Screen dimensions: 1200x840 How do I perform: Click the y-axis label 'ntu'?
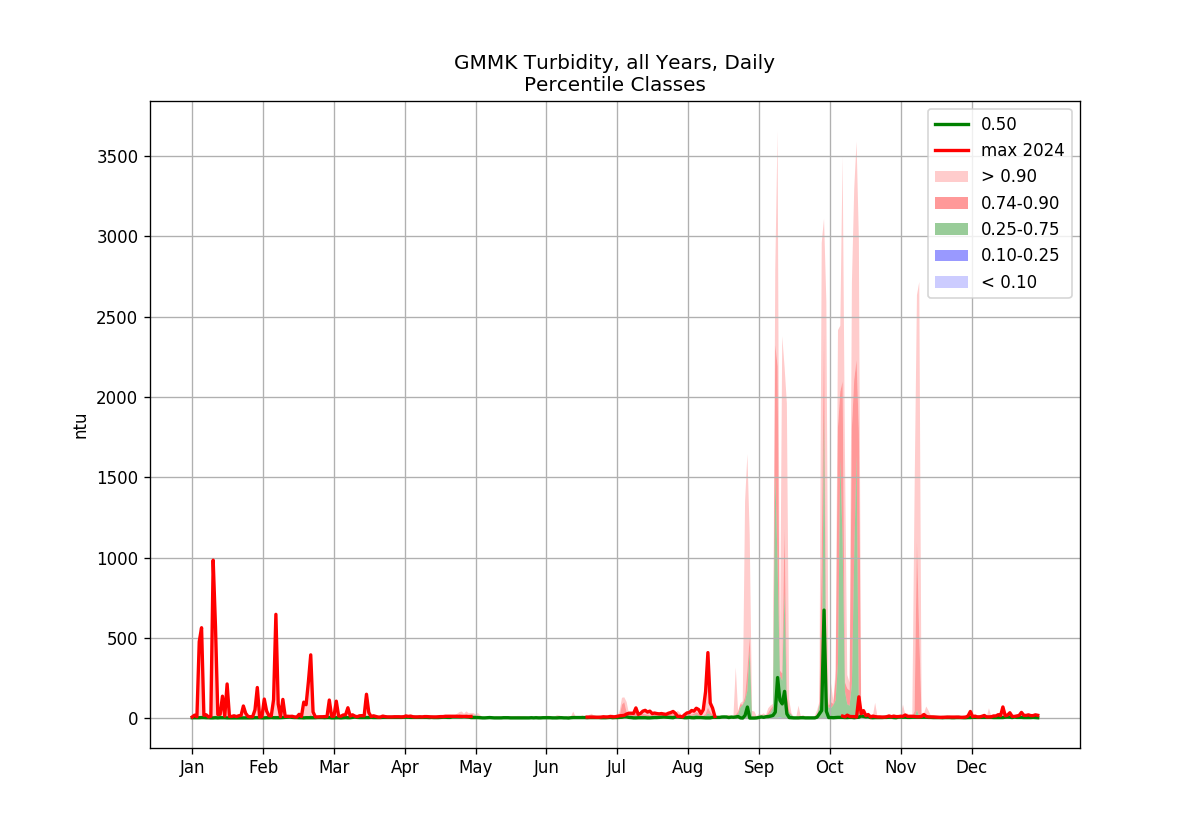[81, 425]
